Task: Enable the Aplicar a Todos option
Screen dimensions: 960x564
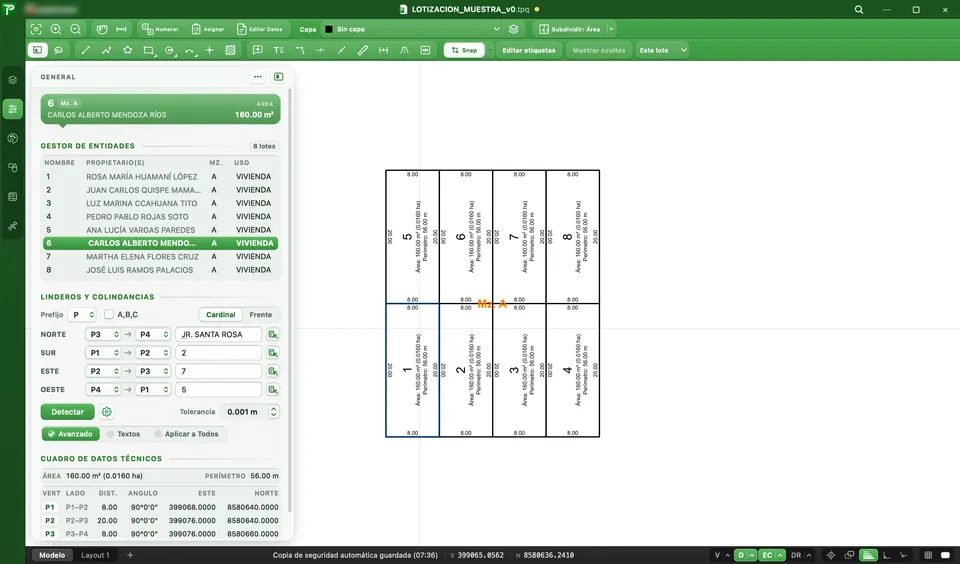Action: click(186, 434)
